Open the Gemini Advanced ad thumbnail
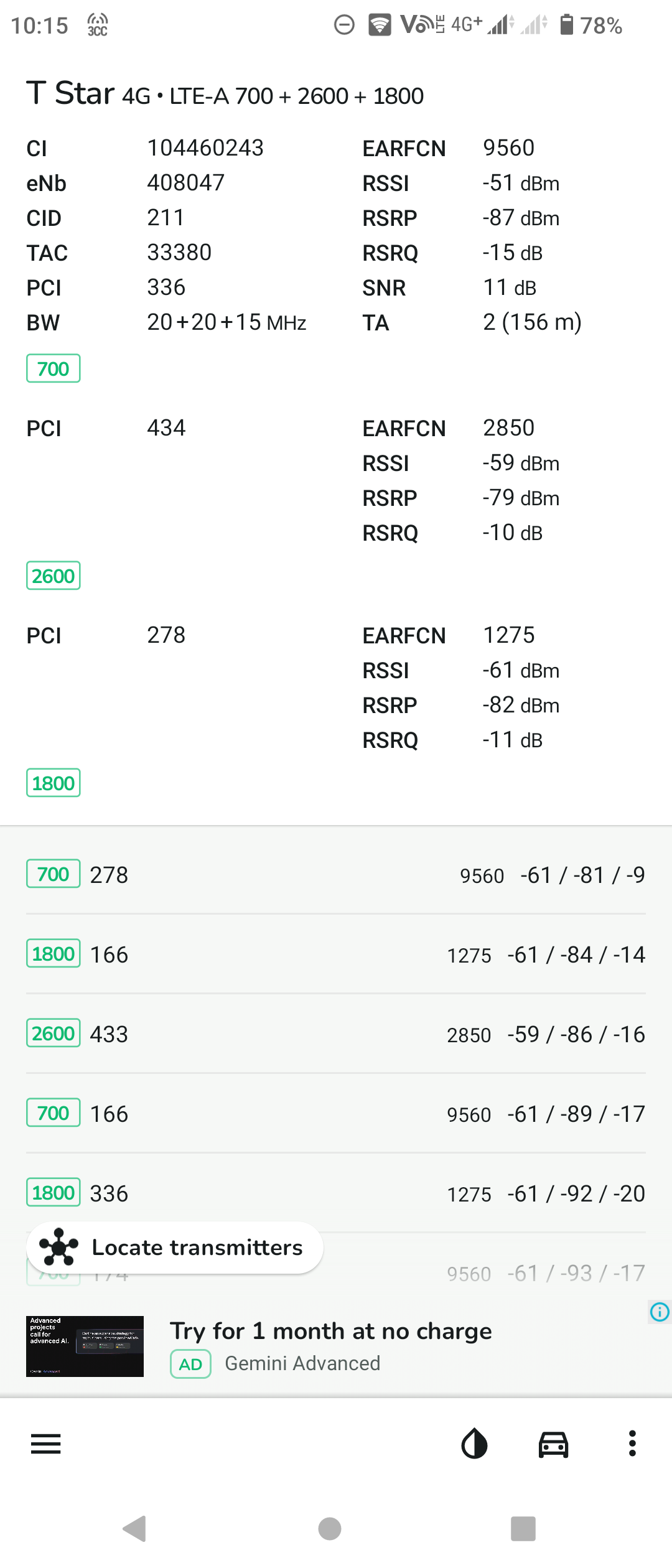The image size is (672, 1568). point(85,1346)
